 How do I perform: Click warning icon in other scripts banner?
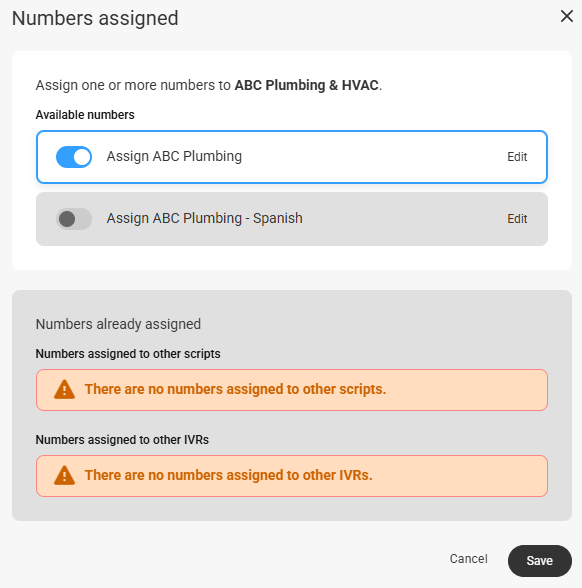point(64,389)
